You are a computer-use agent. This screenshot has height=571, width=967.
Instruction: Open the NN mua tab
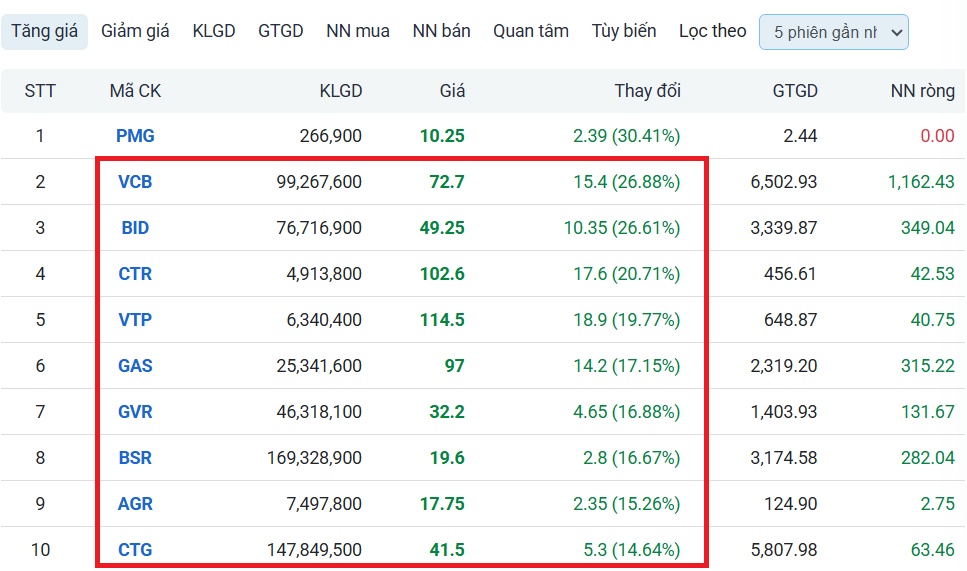pyautogui.click(x=358, y=31)
